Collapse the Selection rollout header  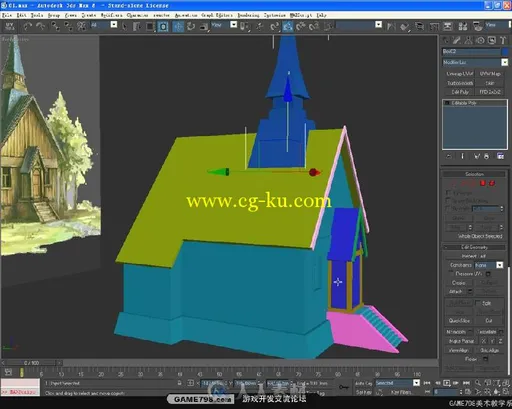(x=474, y=174)
